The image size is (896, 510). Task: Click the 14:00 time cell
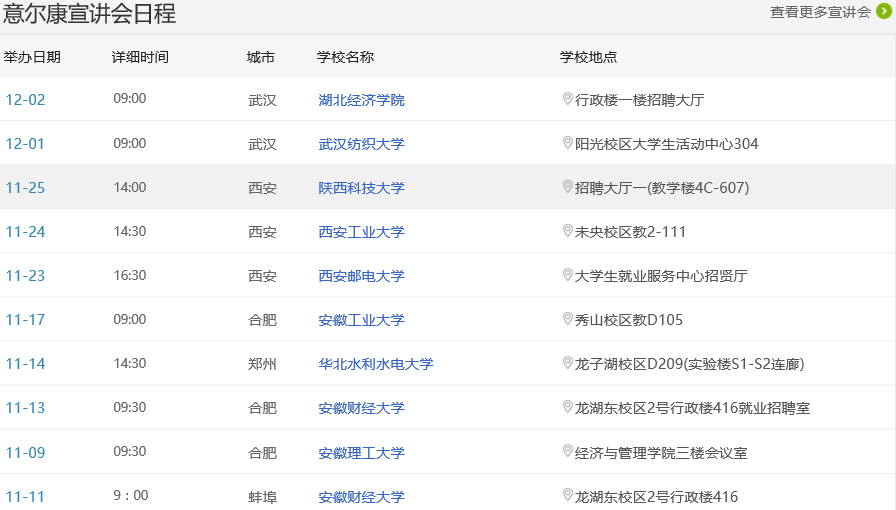[130, 188]
